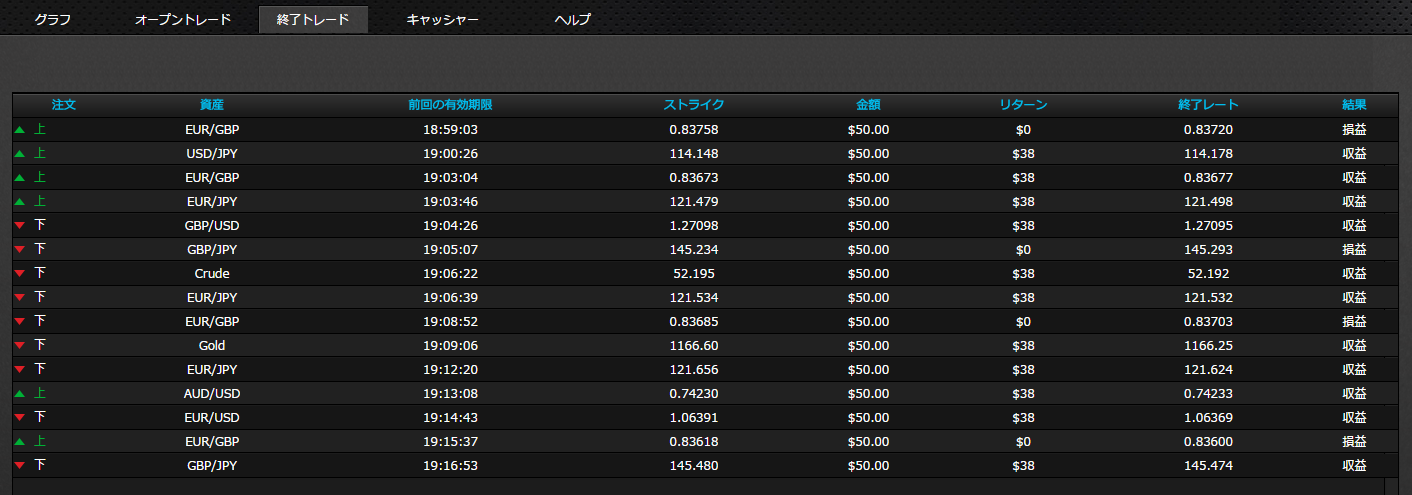Viewport: 1412px width, 495px height.
Task: Open the キャッシャー tab
Action: 442,20
